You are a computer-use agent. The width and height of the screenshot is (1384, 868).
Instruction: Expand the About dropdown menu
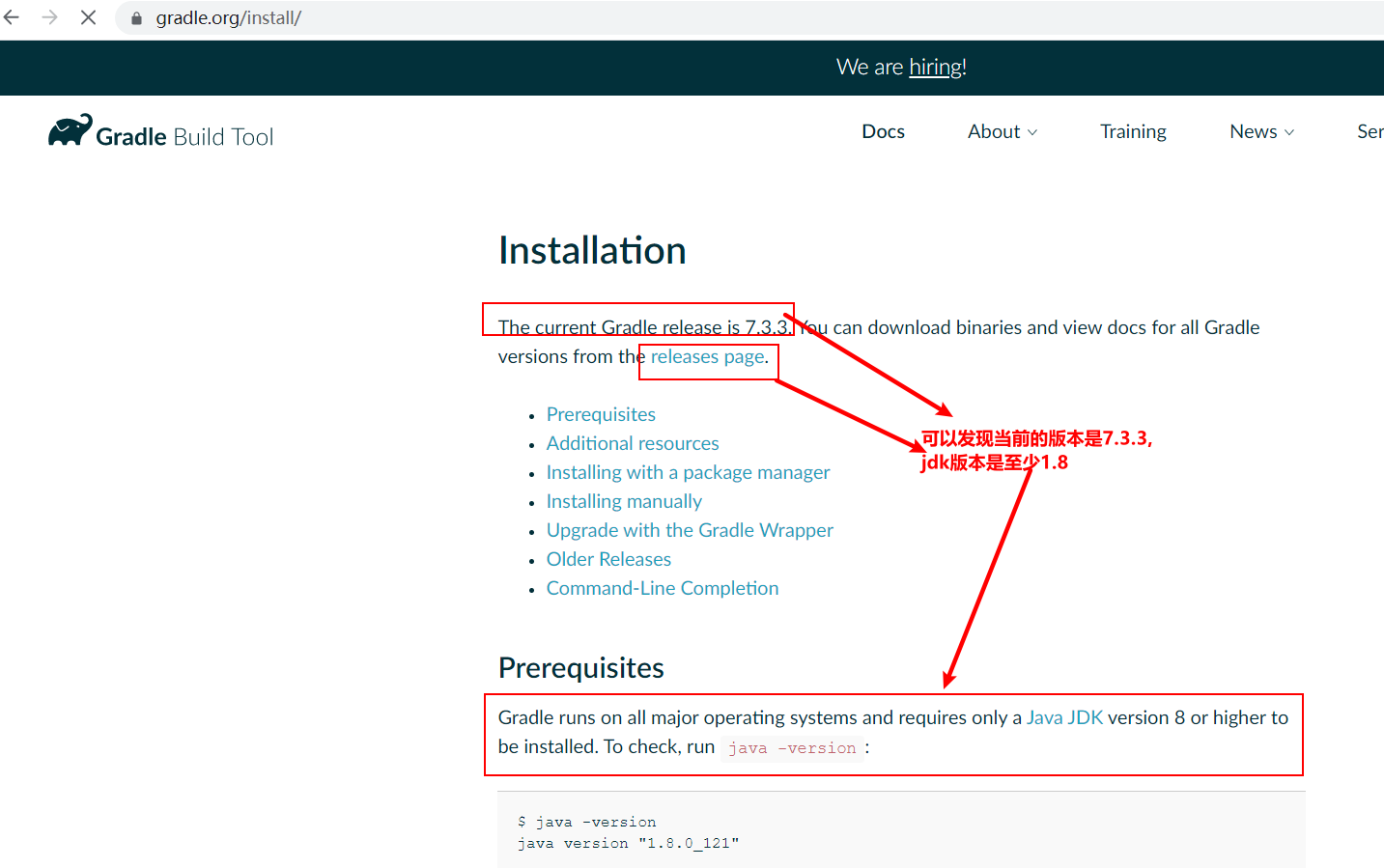[1003, 131]
